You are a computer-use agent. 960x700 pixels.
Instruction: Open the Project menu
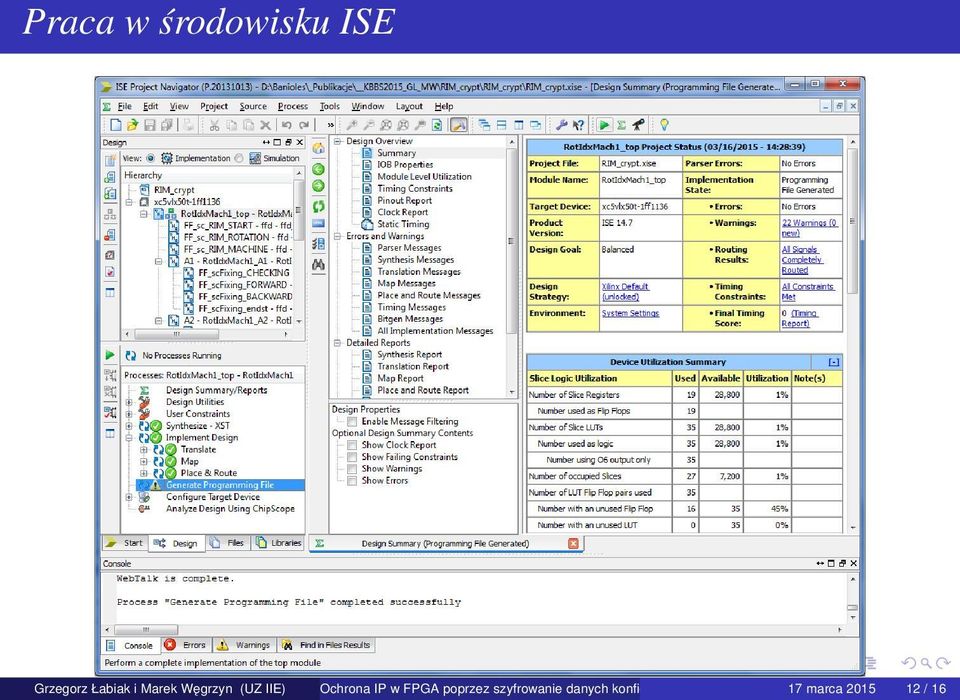coord(214,106)
